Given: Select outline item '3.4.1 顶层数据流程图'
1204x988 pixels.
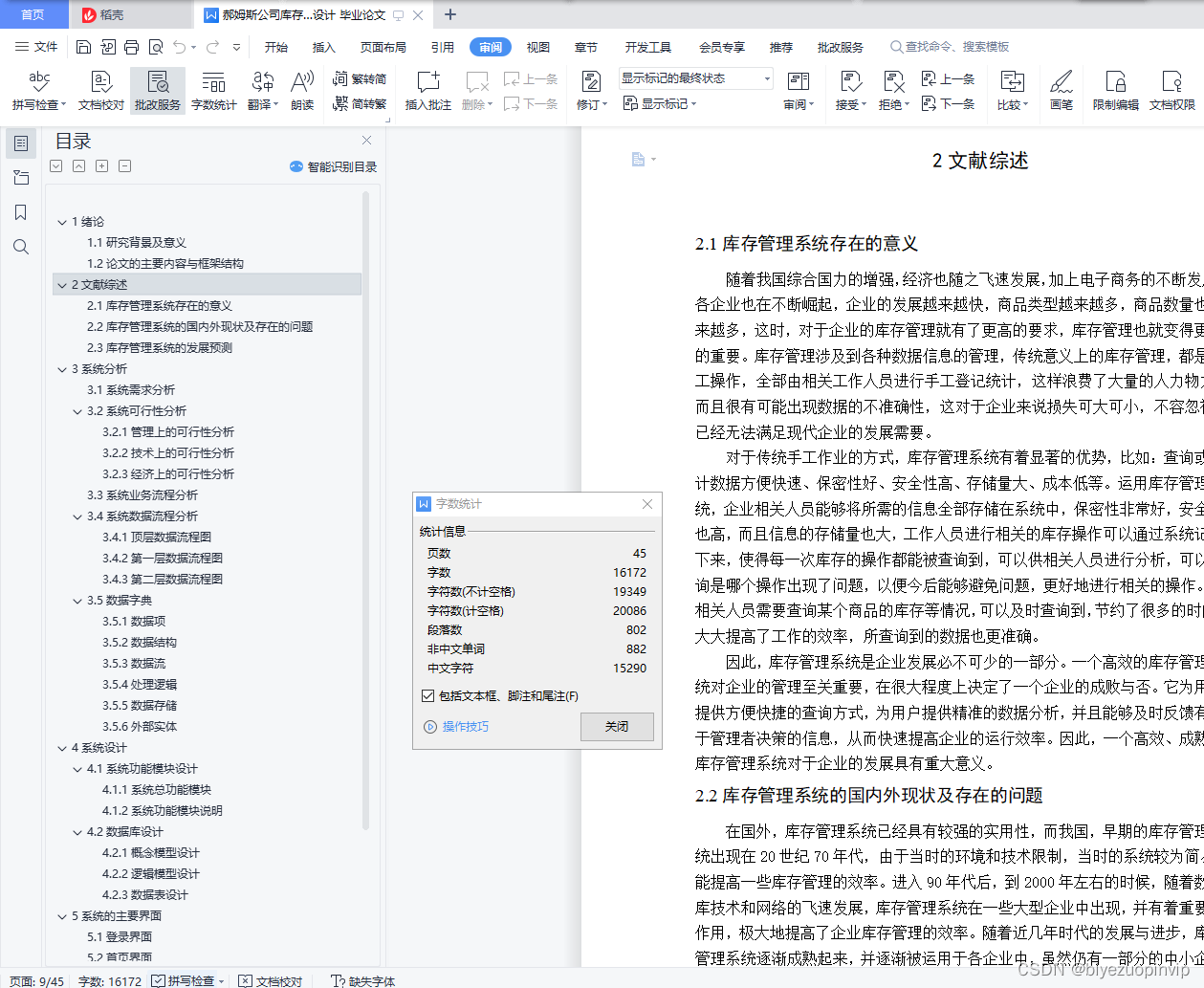Looking at the screenshot, I should [157, 538].
